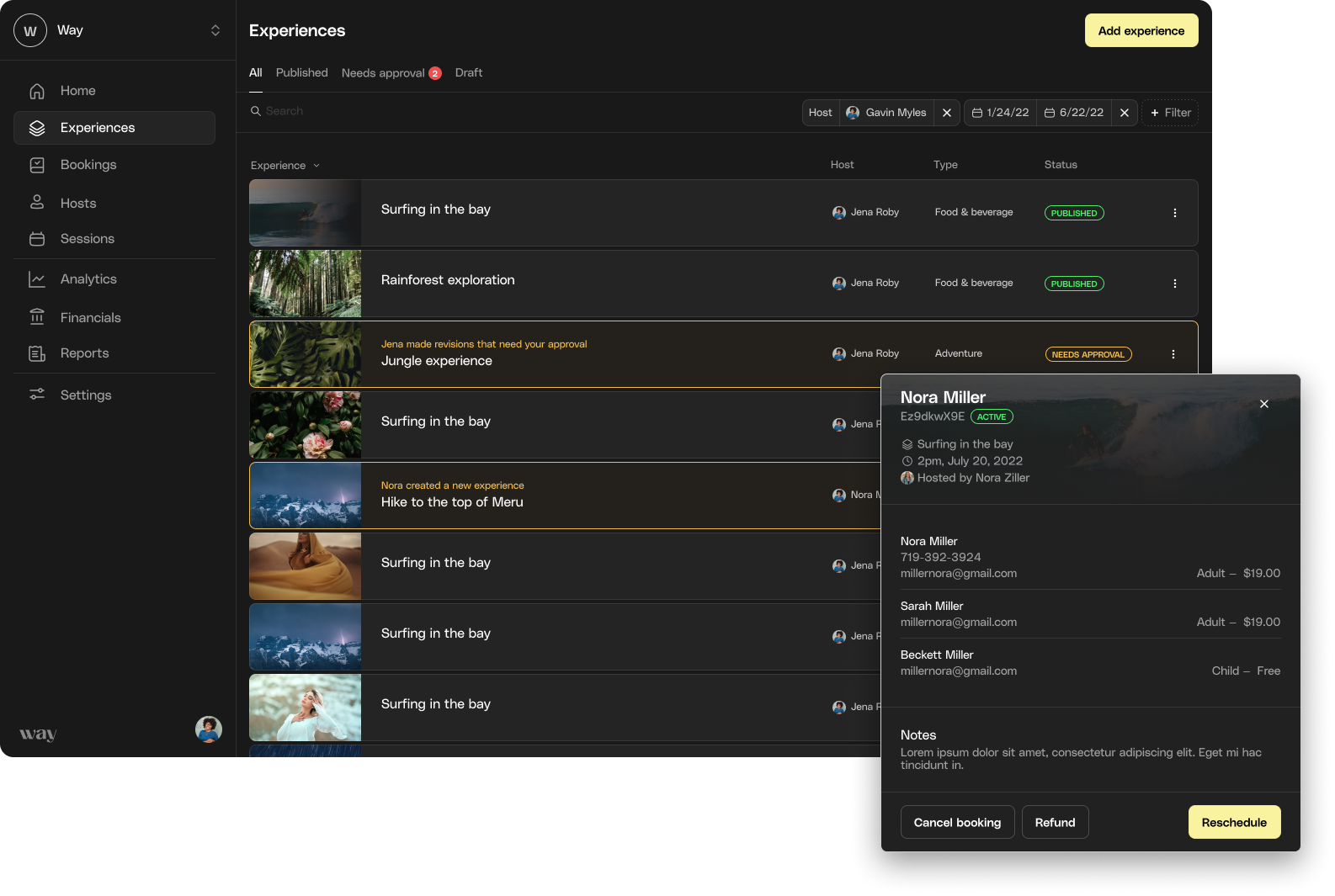Click Child – Free price for Beckett

(x=1247, y=671)
